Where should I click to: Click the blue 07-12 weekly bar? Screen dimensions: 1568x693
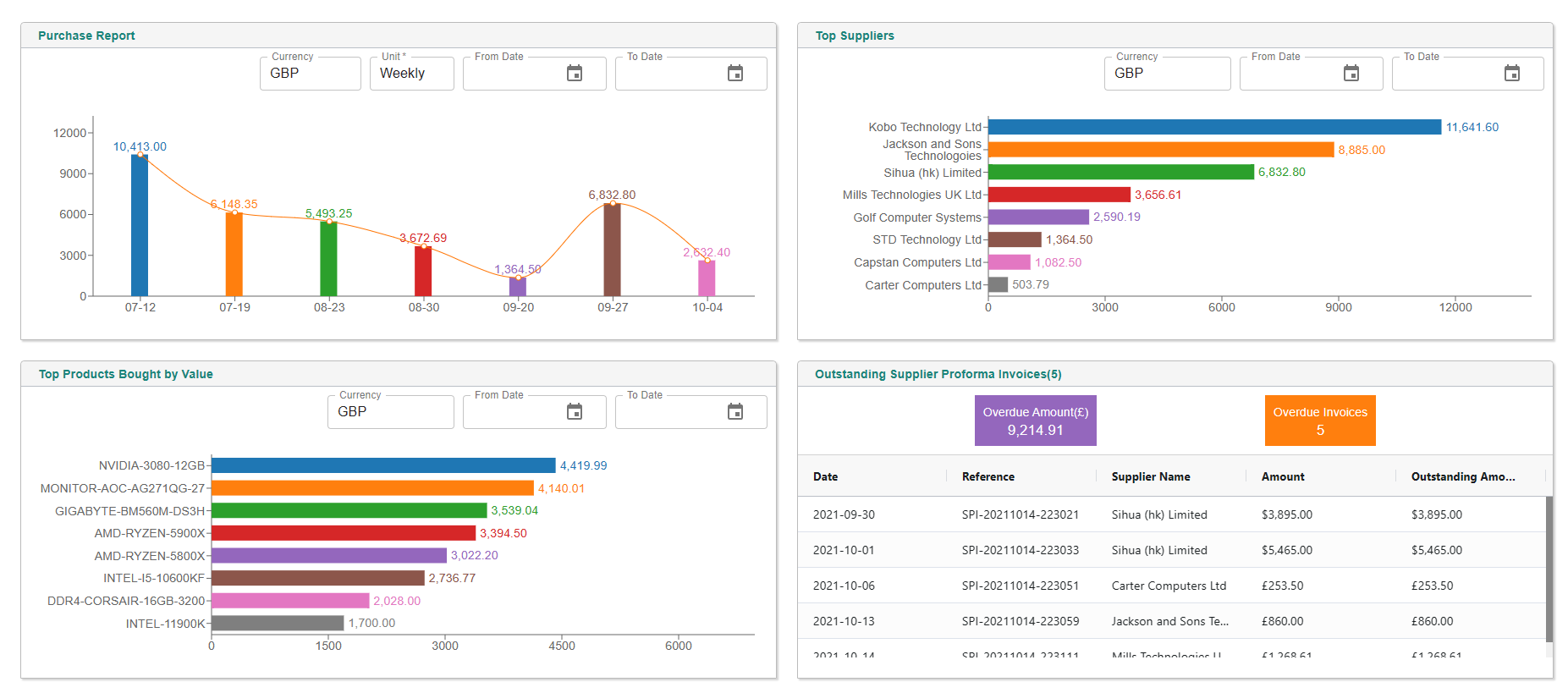(x=140, y=226)
